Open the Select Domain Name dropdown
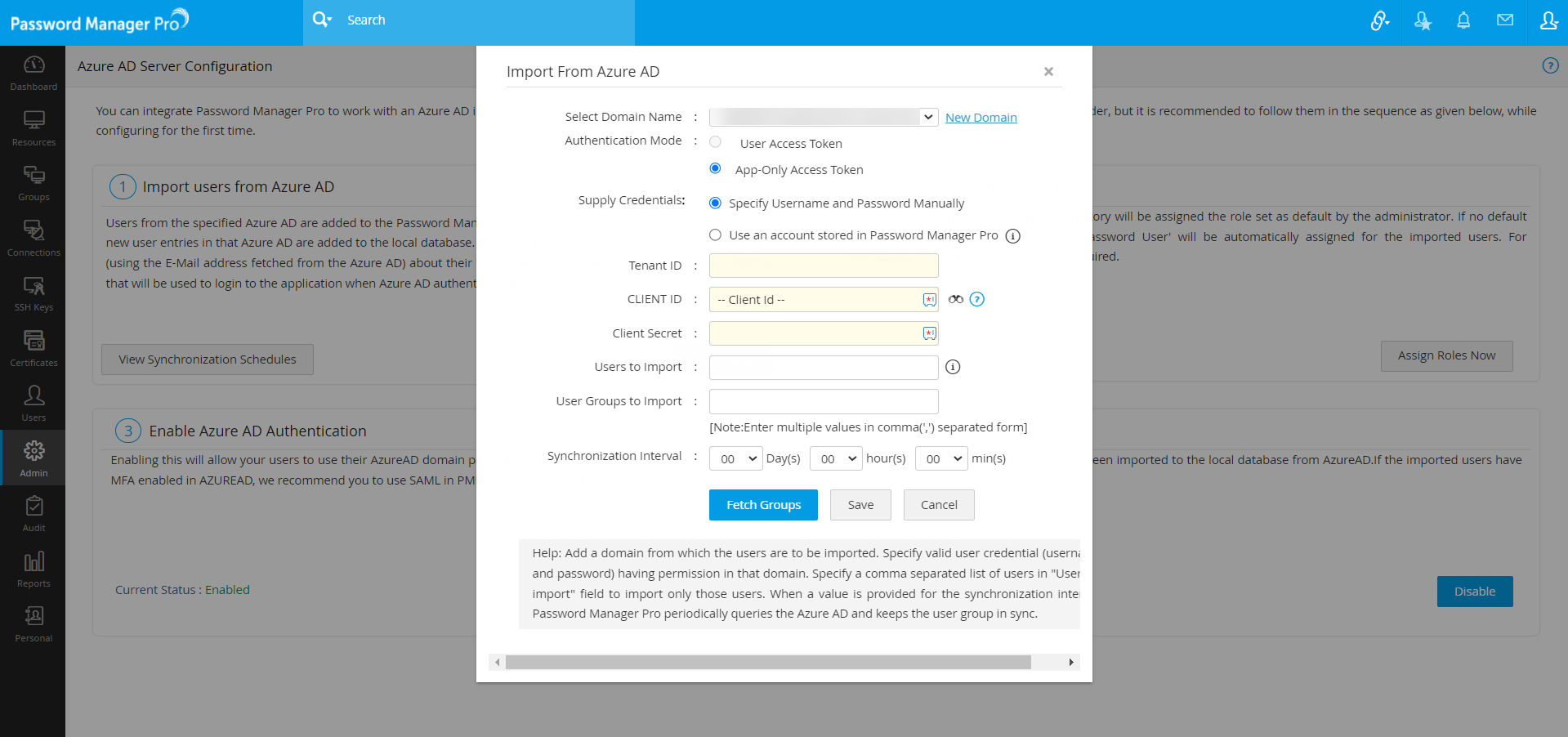The height and width of the screenshot is (737, 1568). click(824, 117)
